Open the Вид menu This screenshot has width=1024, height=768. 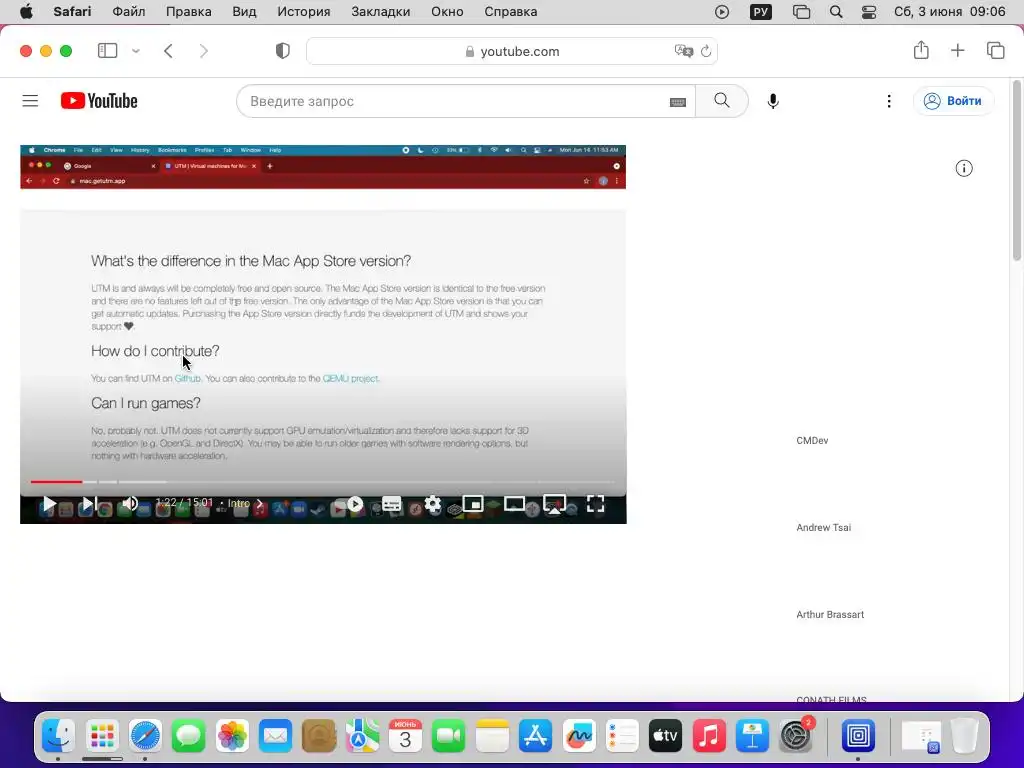[x=244, y=12]
